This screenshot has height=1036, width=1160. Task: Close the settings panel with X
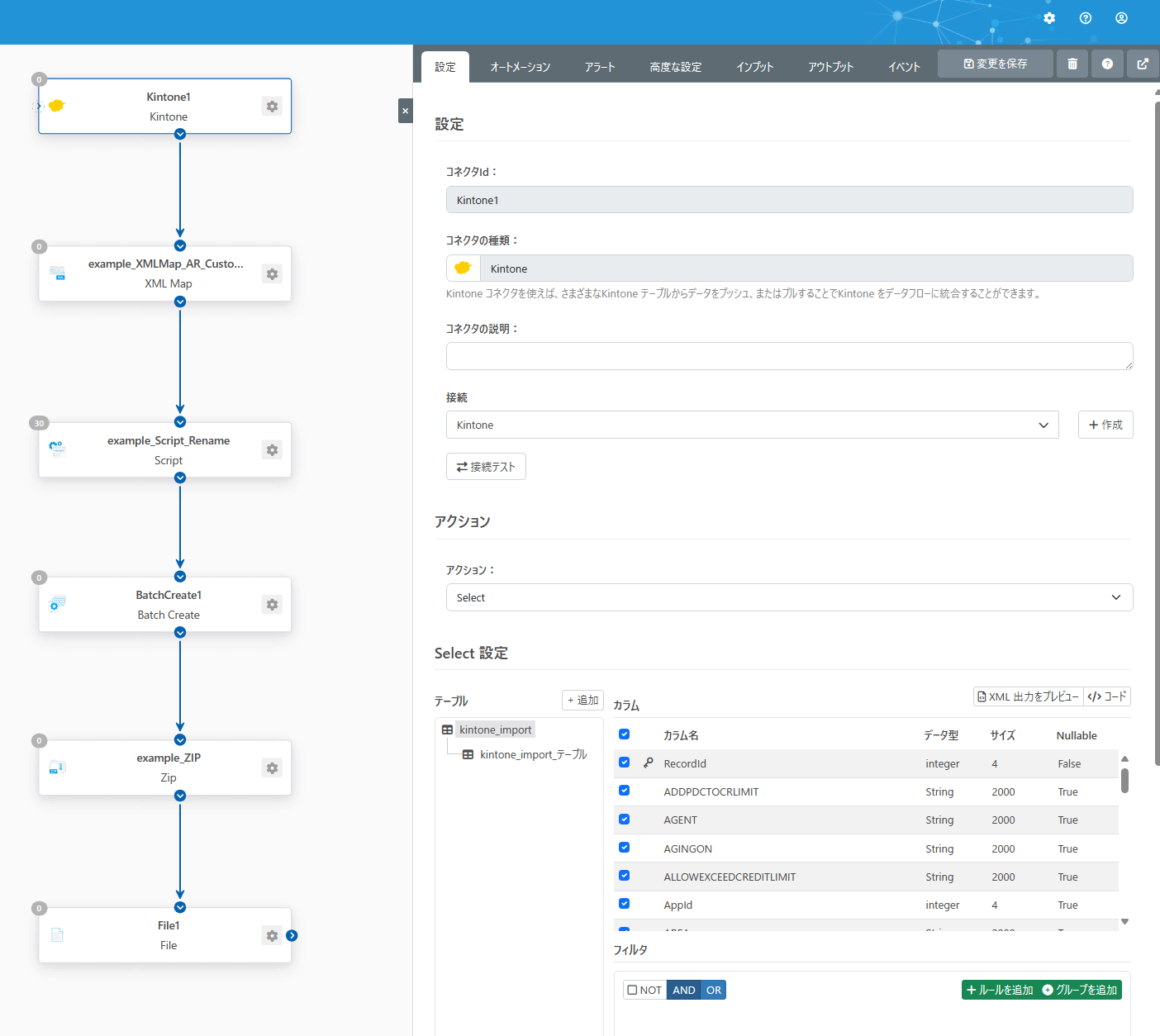tap(405, 111)
